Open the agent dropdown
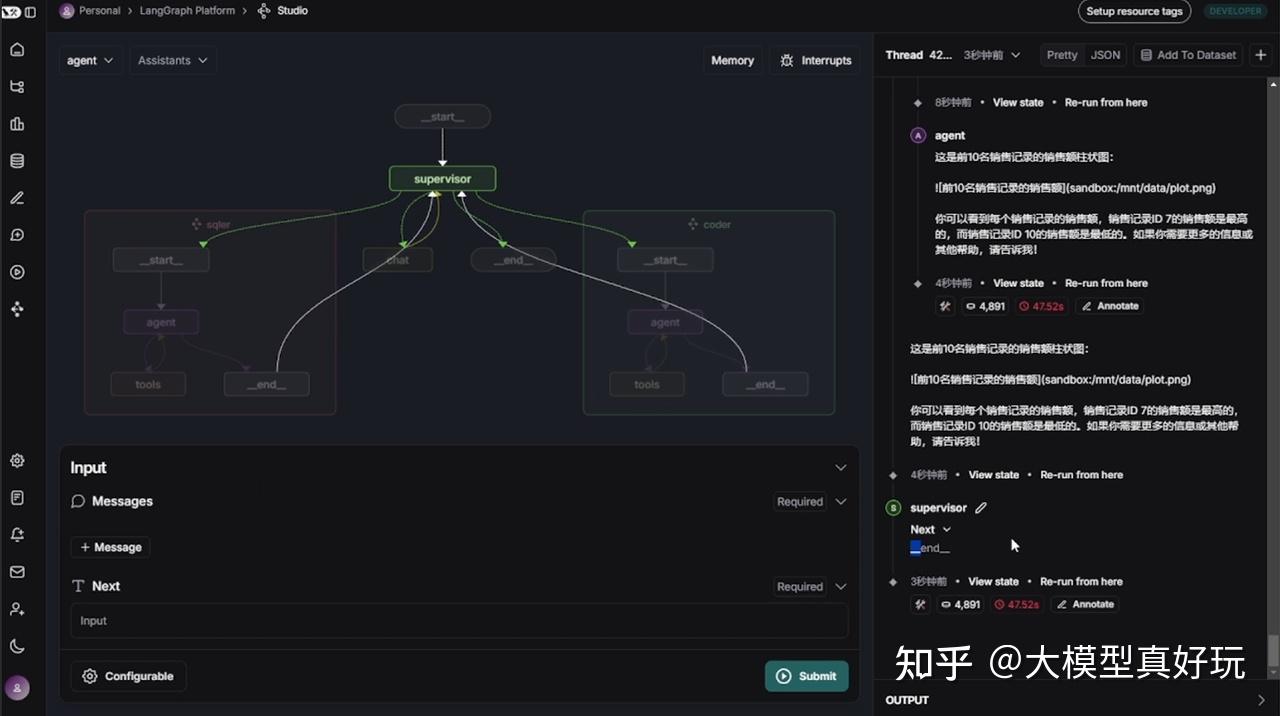Viewport: 1280px width, 716px height. [x=90, y=60]
